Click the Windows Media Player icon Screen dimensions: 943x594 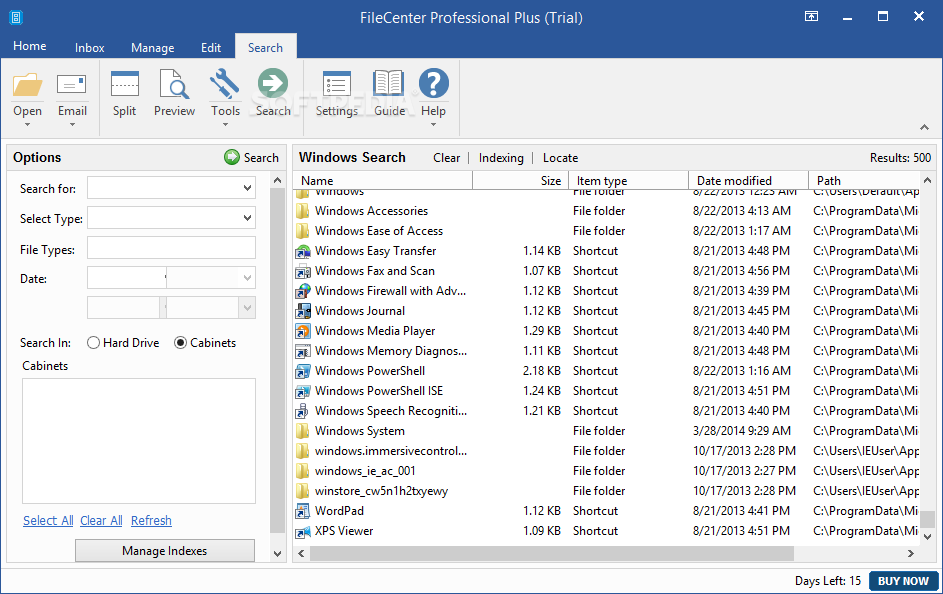click(303, 331)
